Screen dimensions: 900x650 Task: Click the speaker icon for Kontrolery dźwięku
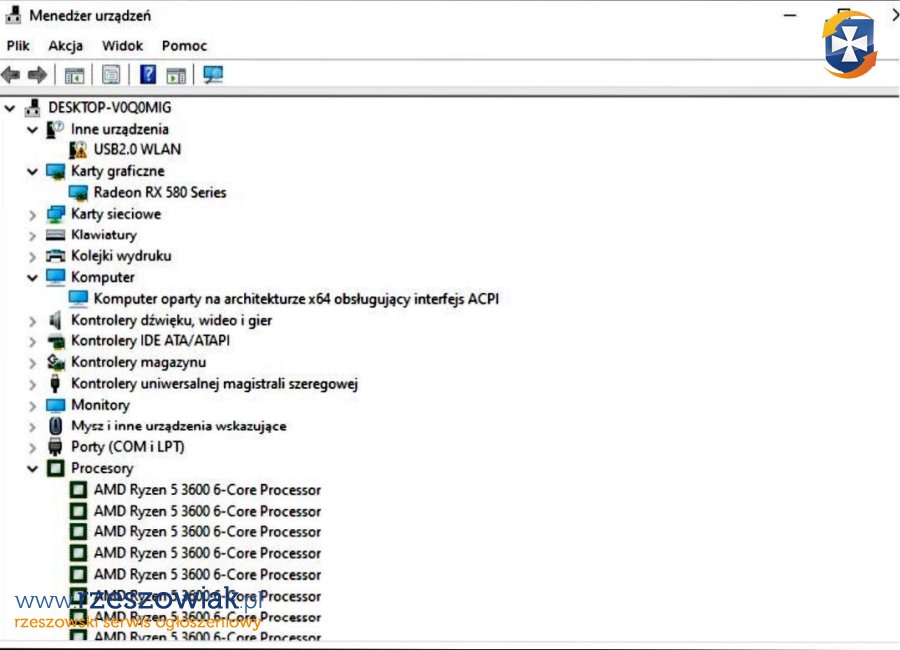[x=55, y=320]
